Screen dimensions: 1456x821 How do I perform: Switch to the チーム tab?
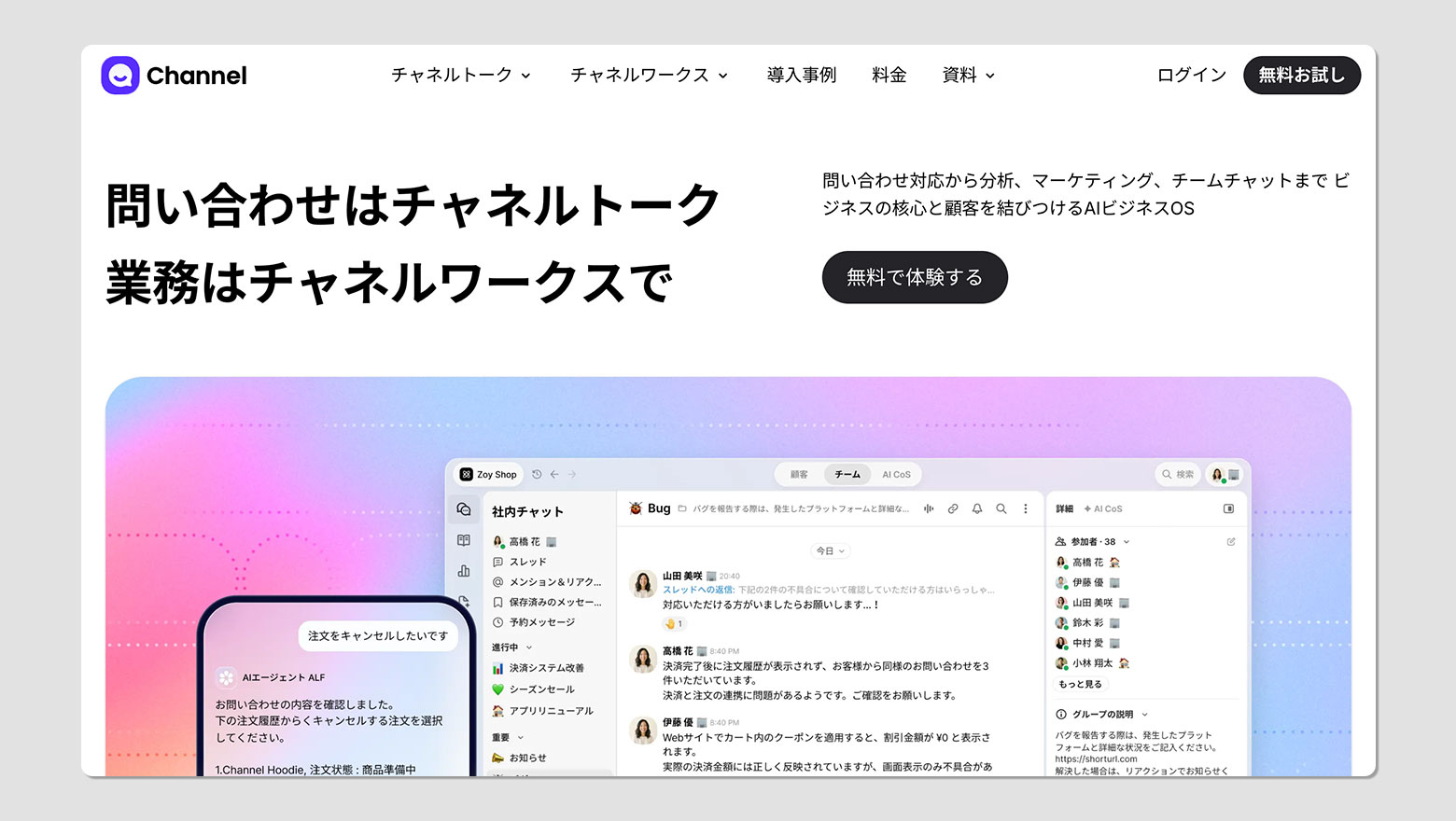(x=847, y=475)
